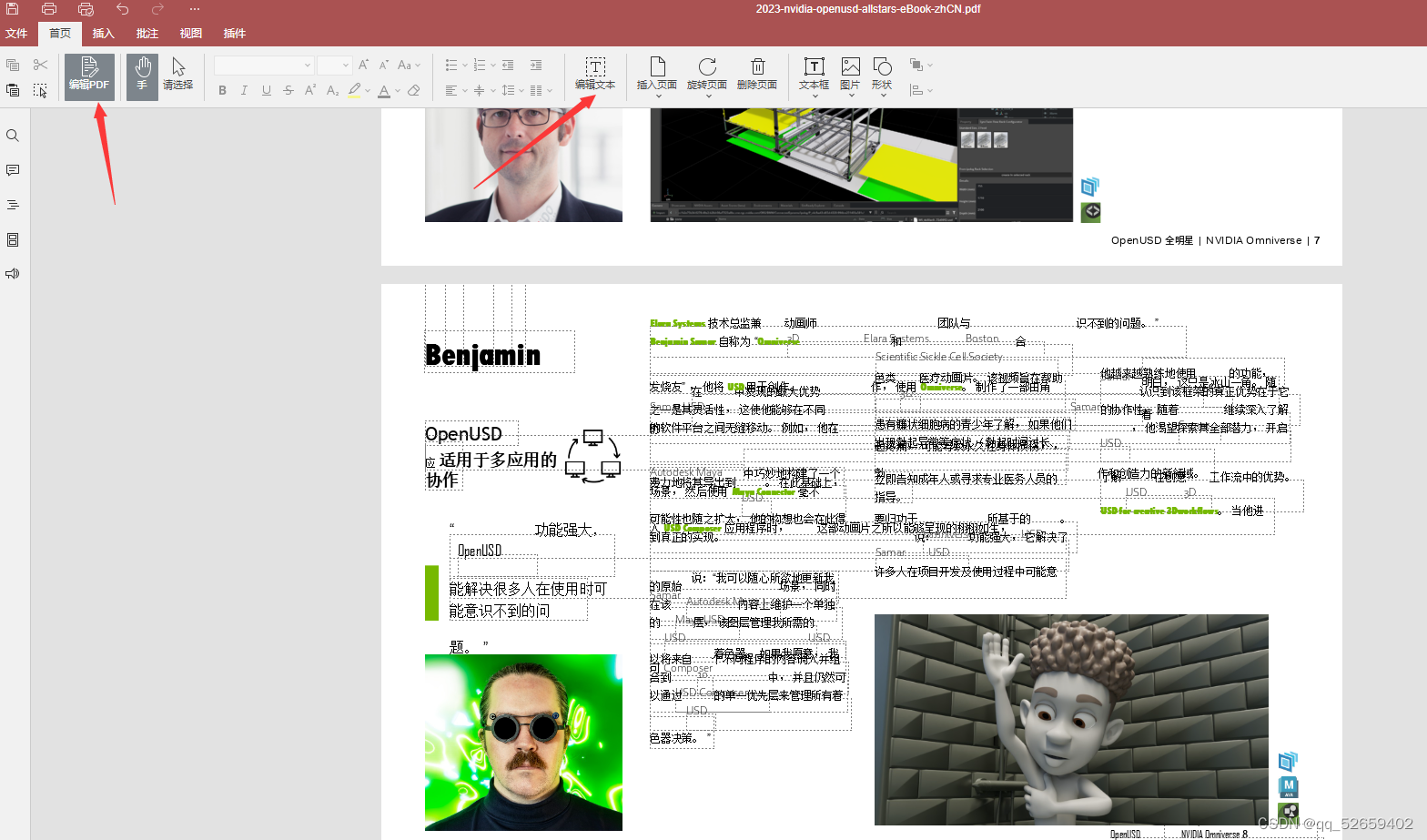This screenshot has height=840, width=1427.
Task: Click 删除页面 (Delete Page) button
Action: 757,74
